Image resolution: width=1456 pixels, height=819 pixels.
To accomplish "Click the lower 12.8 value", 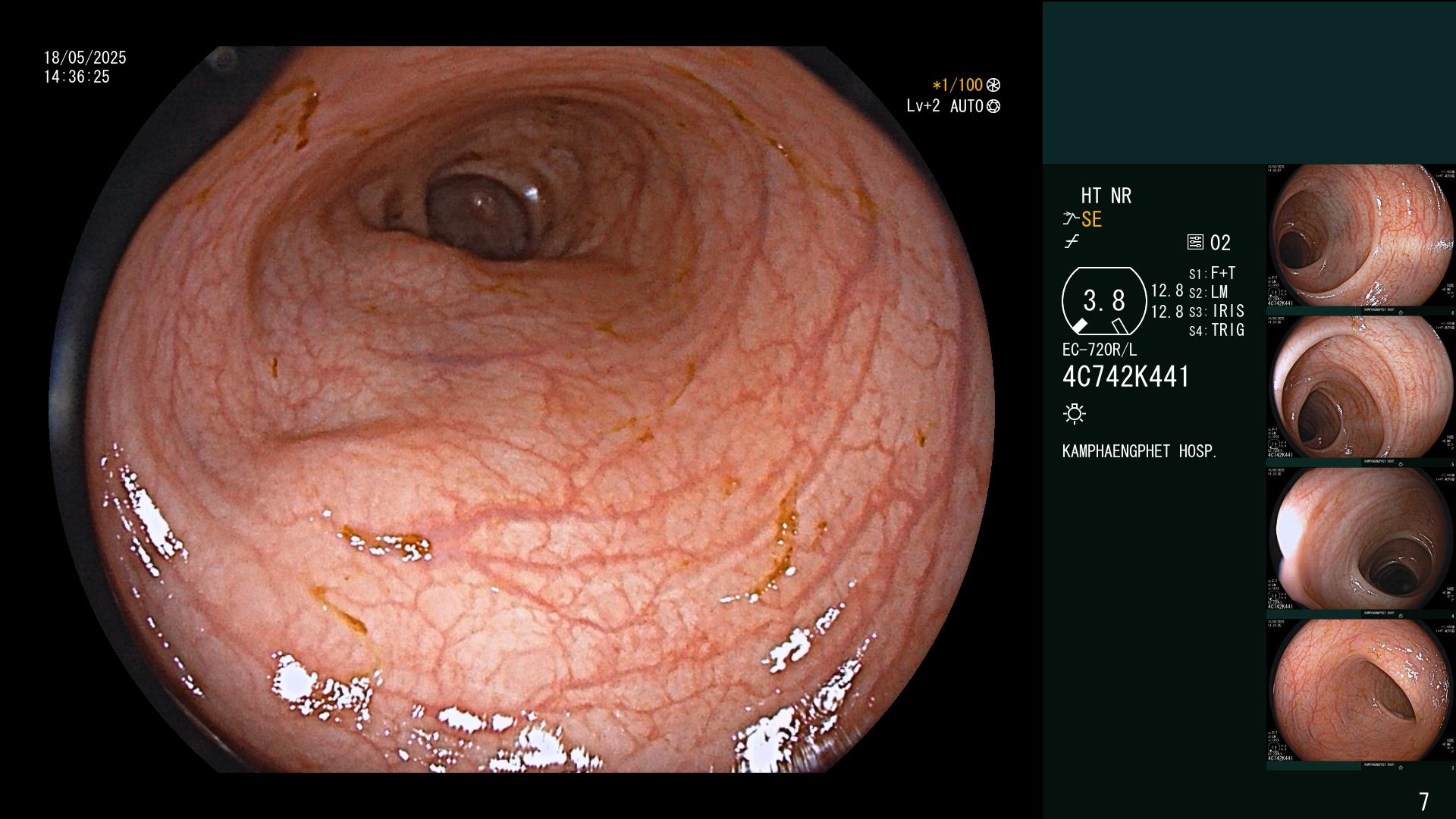I will 1167,311.
